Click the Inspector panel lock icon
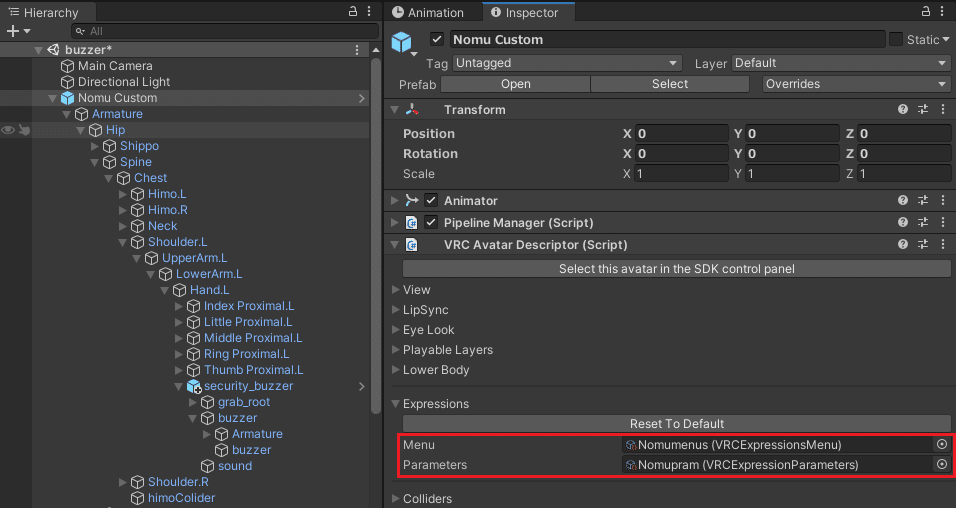This screenshot has height=508, width=956. click(926, 12)
